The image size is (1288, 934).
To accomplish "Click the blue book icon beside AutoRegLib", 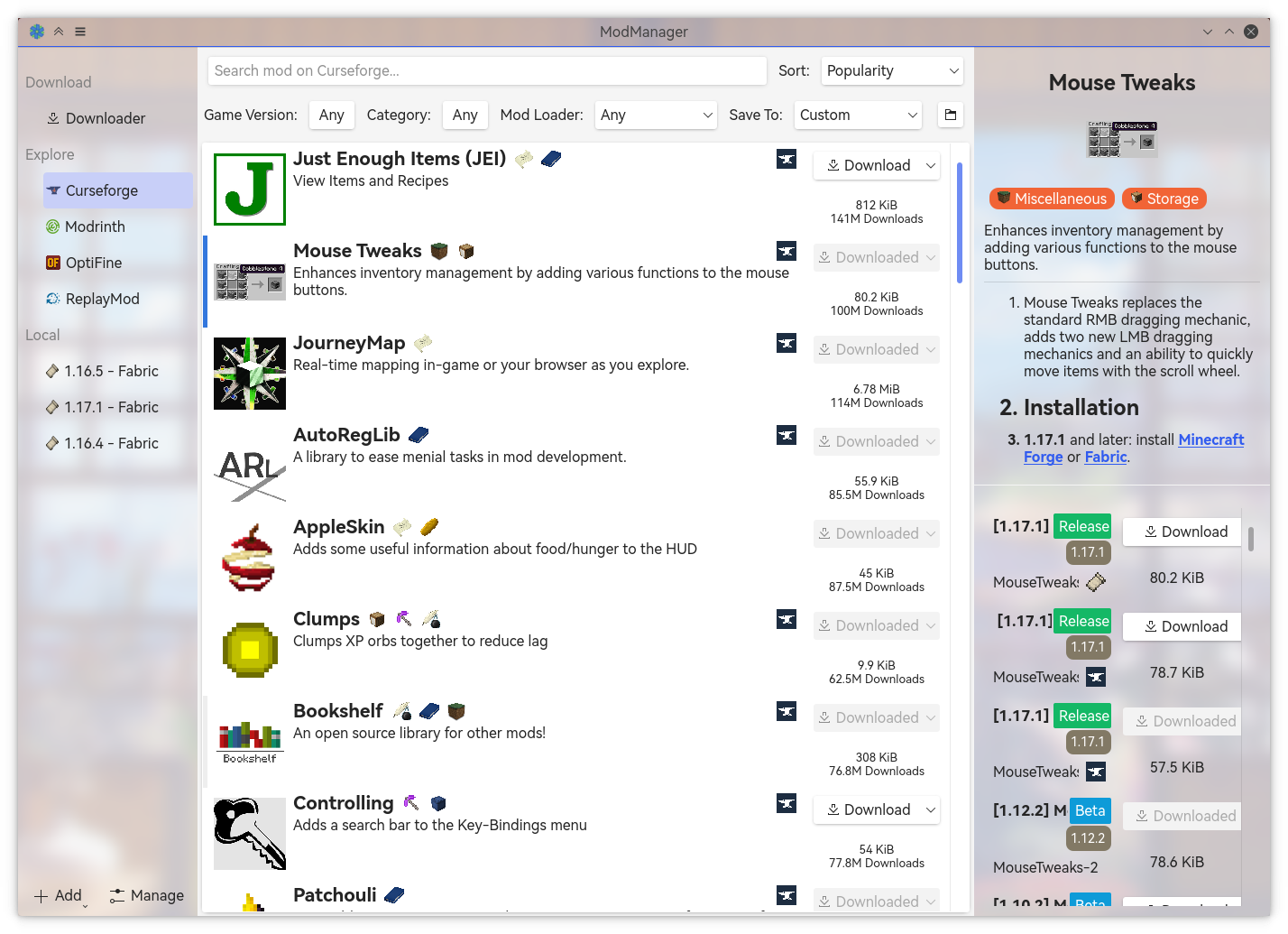I will (419, 435).
